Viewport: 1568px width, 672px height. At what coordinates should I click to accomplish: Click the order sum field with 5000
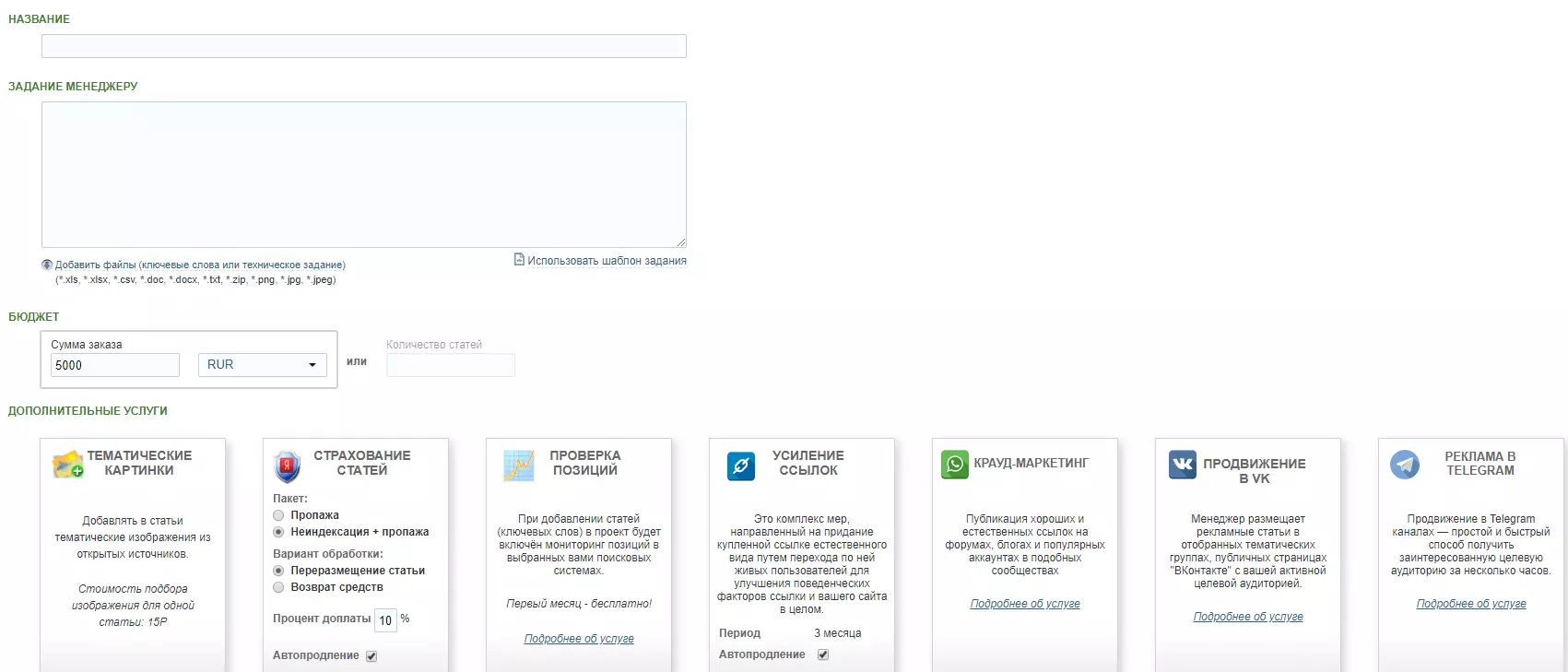115,365
